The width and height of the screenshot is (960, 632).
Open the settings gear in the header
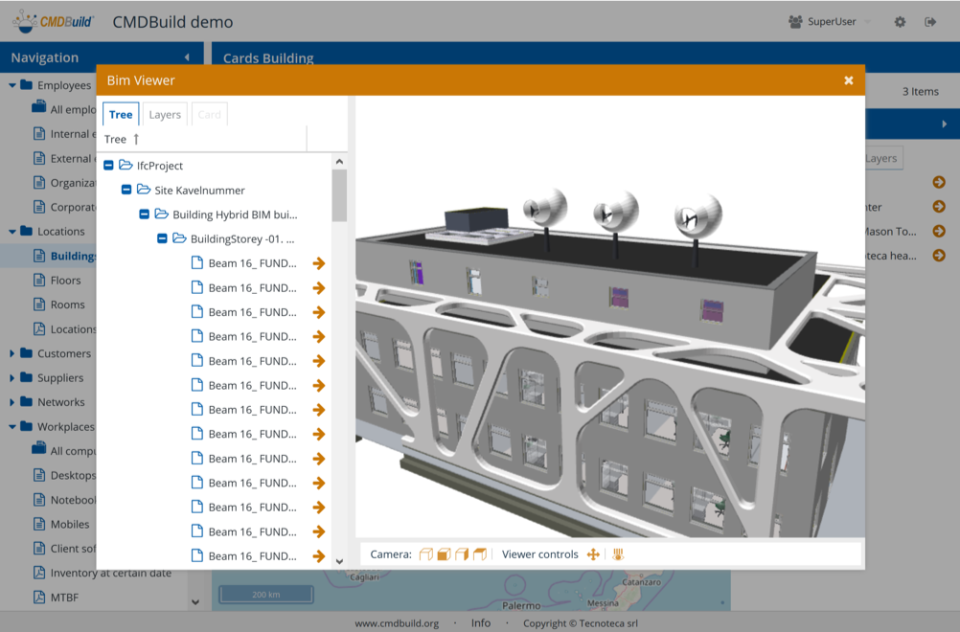899,22
